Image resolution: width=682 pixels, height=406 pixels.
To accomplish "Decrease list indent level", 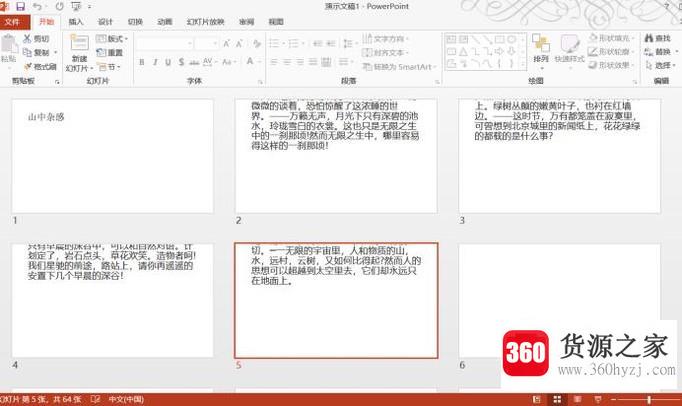I will coord(318,44).
